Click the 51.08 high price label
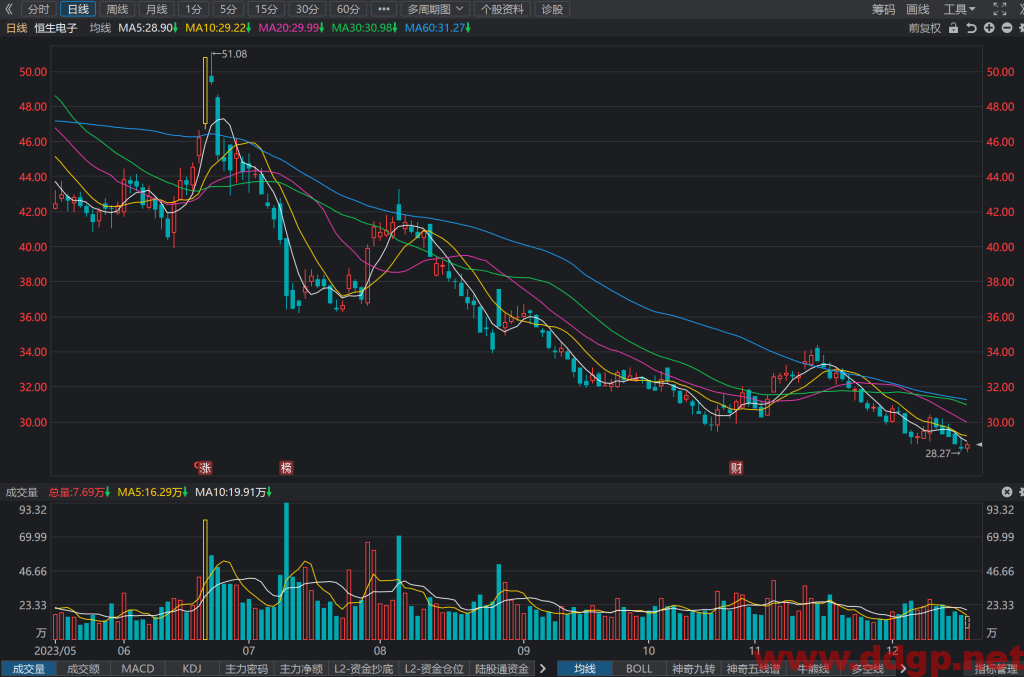1024x677 pixels. click(x=234, y=54)
